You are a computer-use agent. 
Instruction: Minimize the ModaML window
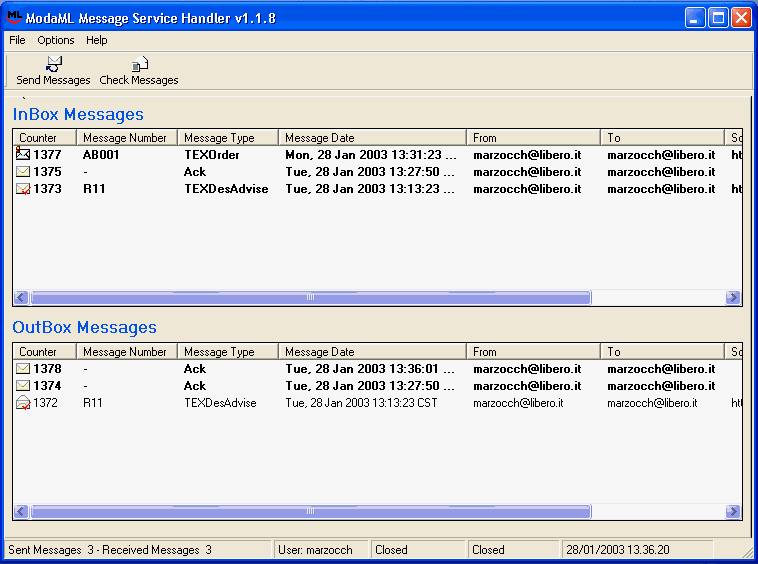tap(695, 18)
